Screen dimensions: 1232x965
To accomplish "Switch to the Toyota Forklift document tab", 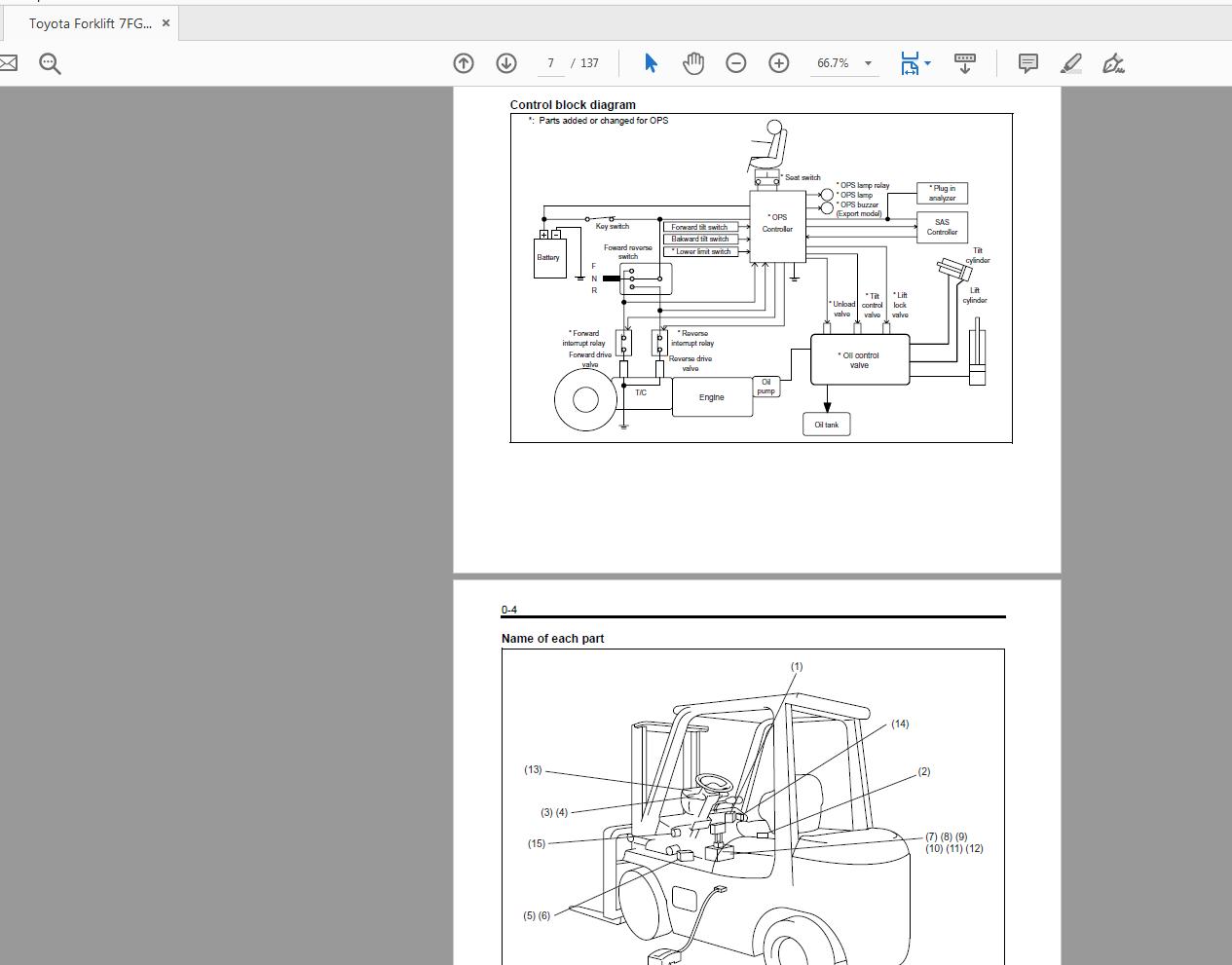I will (x=90, y=23).
